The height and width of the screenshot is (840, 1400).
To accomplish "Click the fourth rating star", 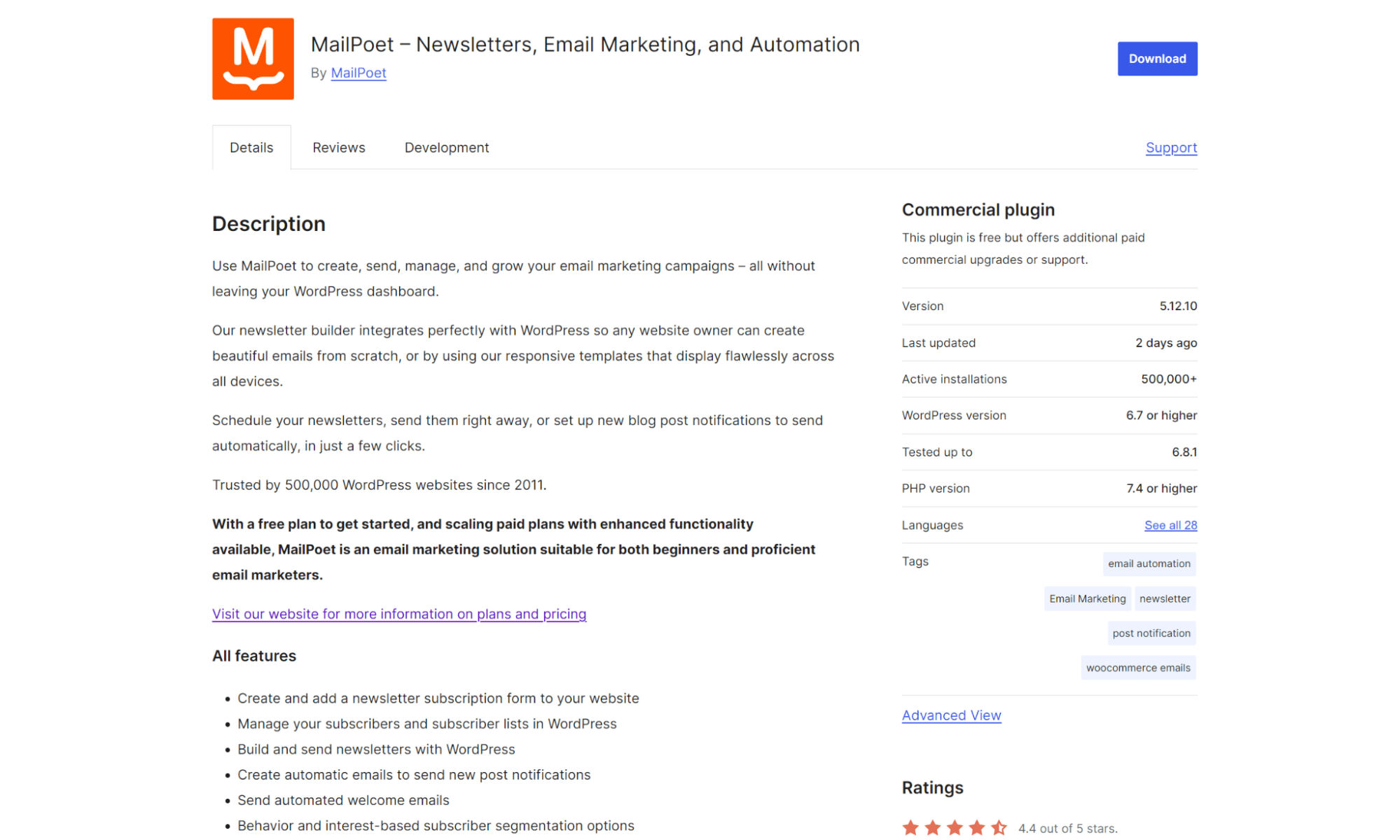I will pos(977,827).
